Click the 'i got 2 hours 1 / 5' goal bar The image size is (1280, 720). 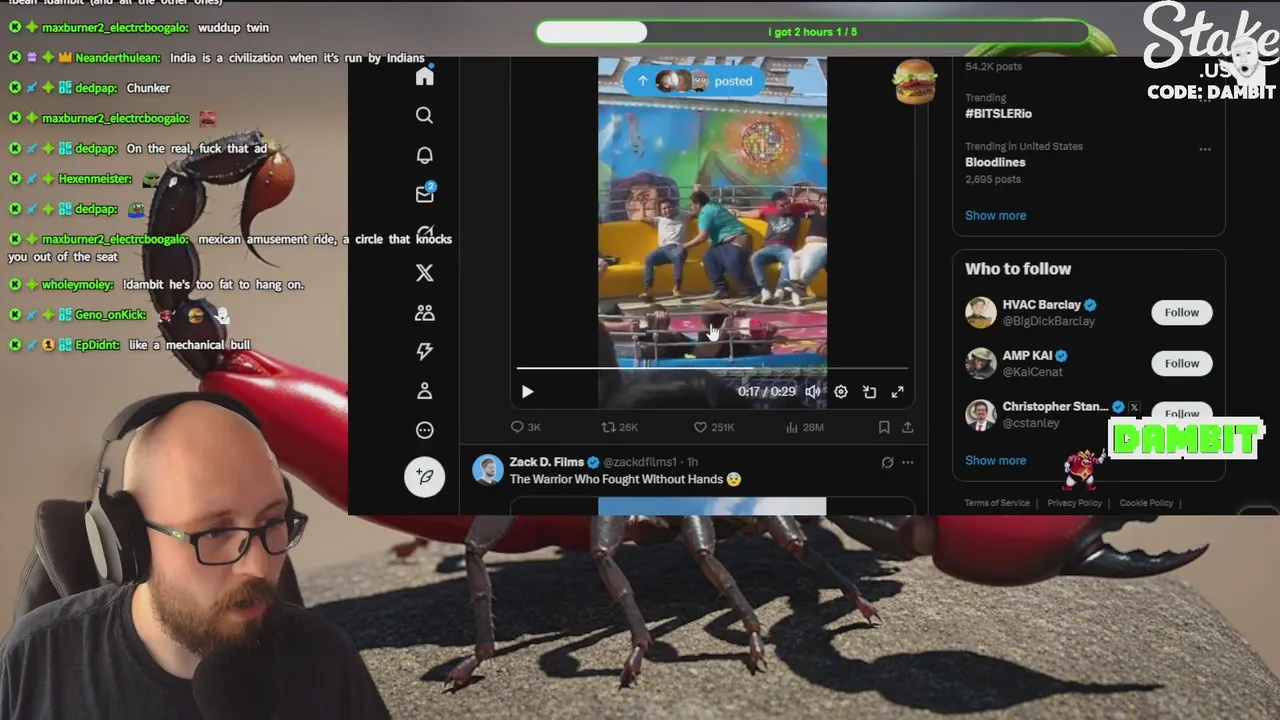coord(812,32)
